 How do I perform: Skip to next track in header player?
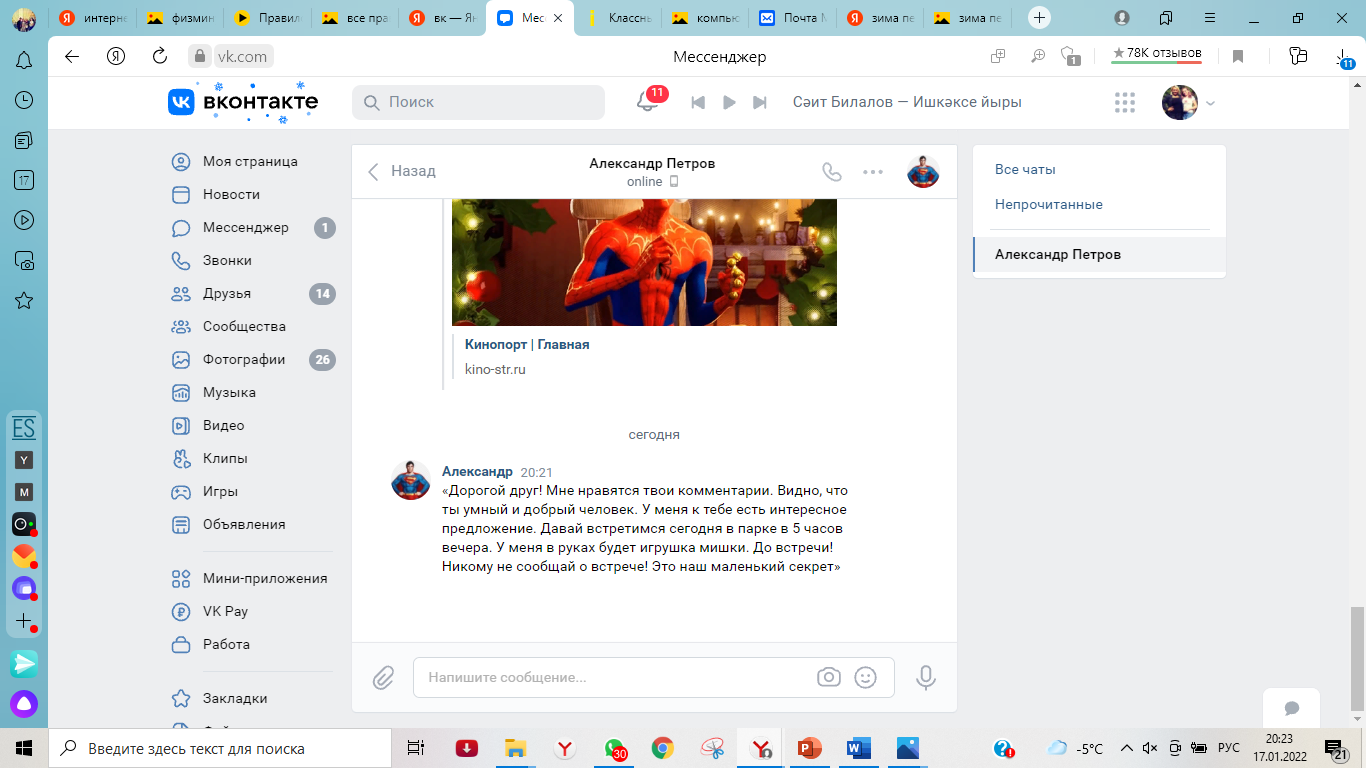[760, 102]
